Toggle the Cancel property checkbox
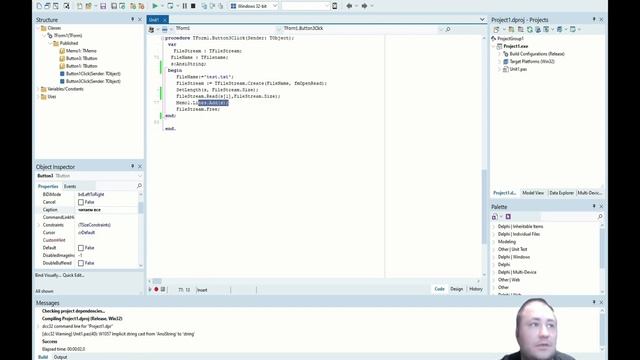The height and width of the screenshot is (360, 640). 81,202
